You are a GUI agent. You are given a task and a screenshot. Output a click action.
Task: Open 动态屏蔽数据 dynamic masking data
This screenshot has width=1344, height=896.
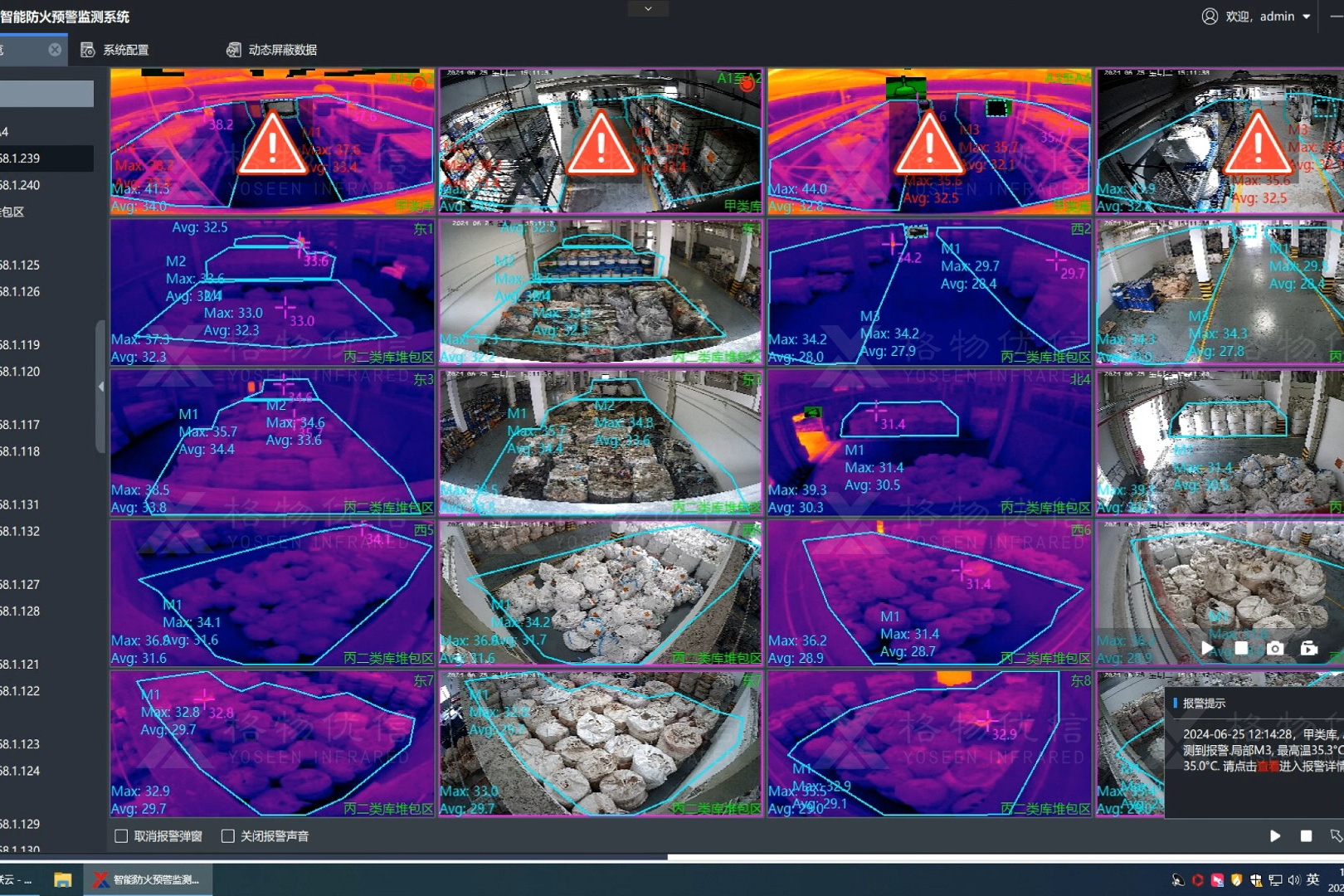pos(272,50)
